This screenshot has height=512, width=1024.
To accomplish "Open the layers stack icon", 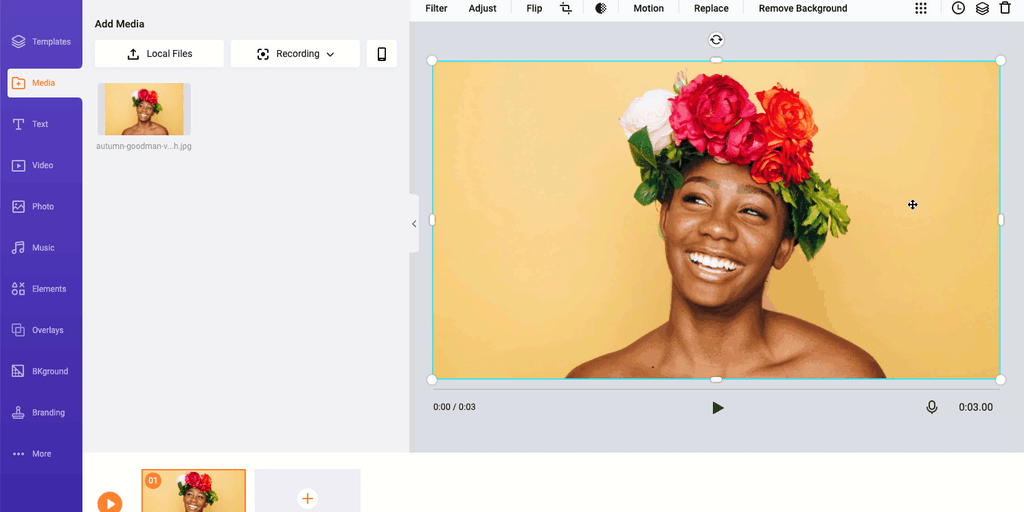I will click(x=982, y=8).
